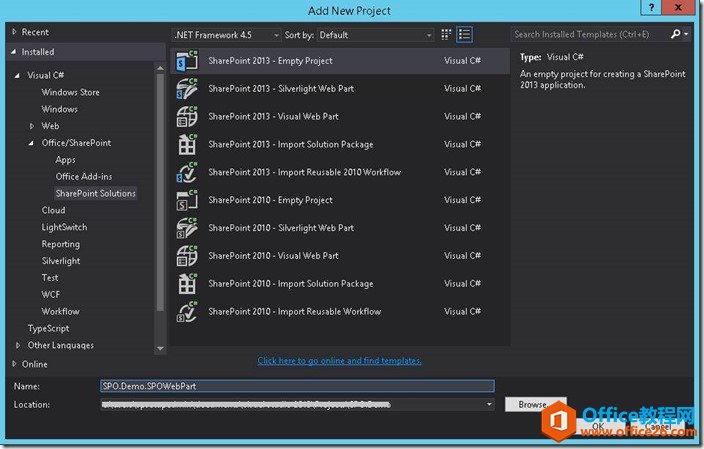Expand the Recent section

(x=14, y=32)
